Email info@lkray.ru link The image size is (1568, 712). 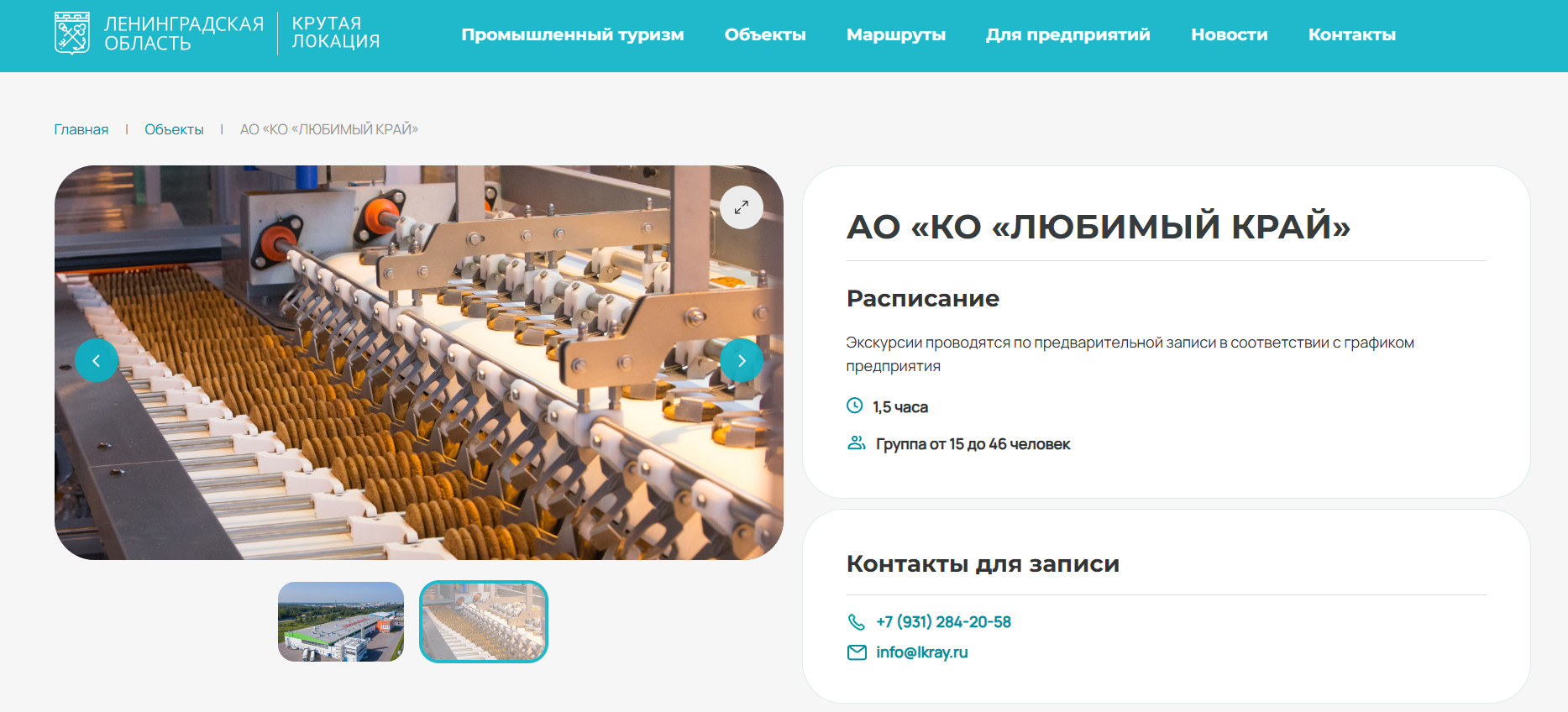click(921, 652)
